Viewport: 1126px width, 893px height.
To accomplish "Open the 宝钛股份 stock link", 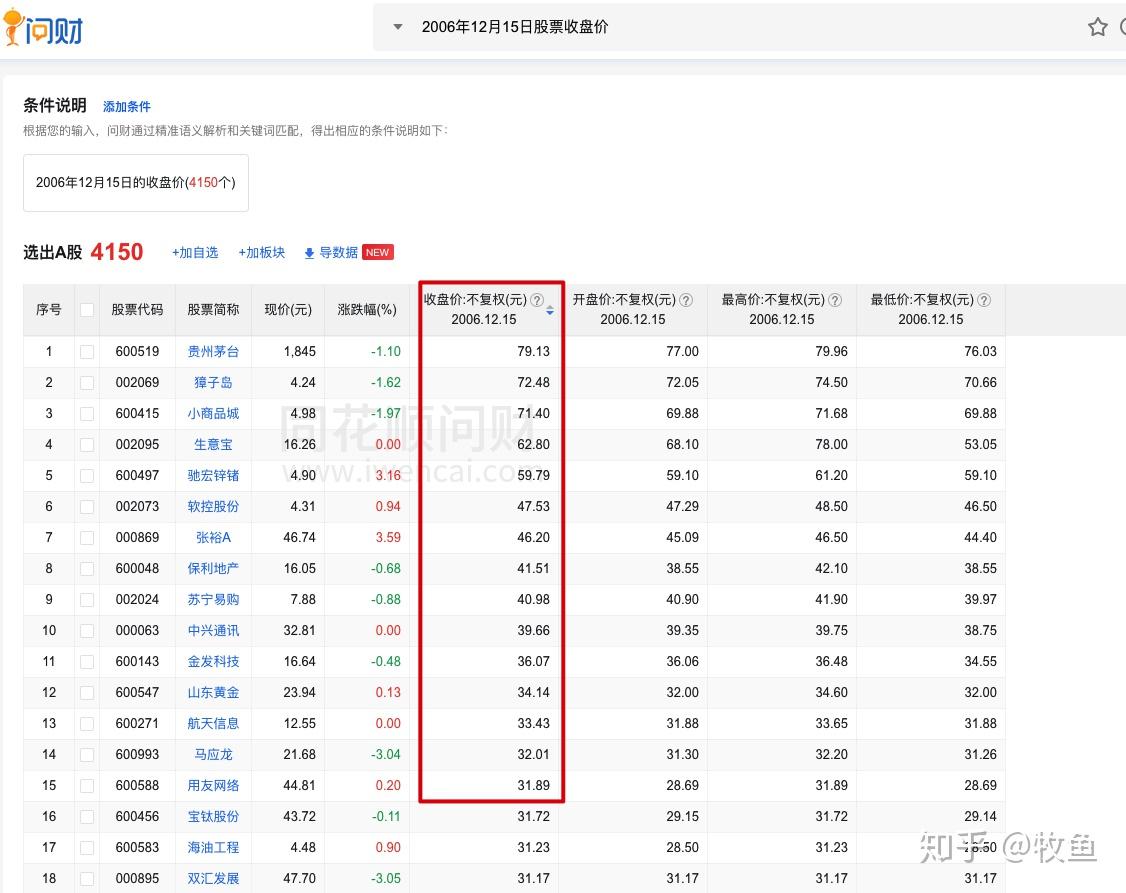I will 213,816.
